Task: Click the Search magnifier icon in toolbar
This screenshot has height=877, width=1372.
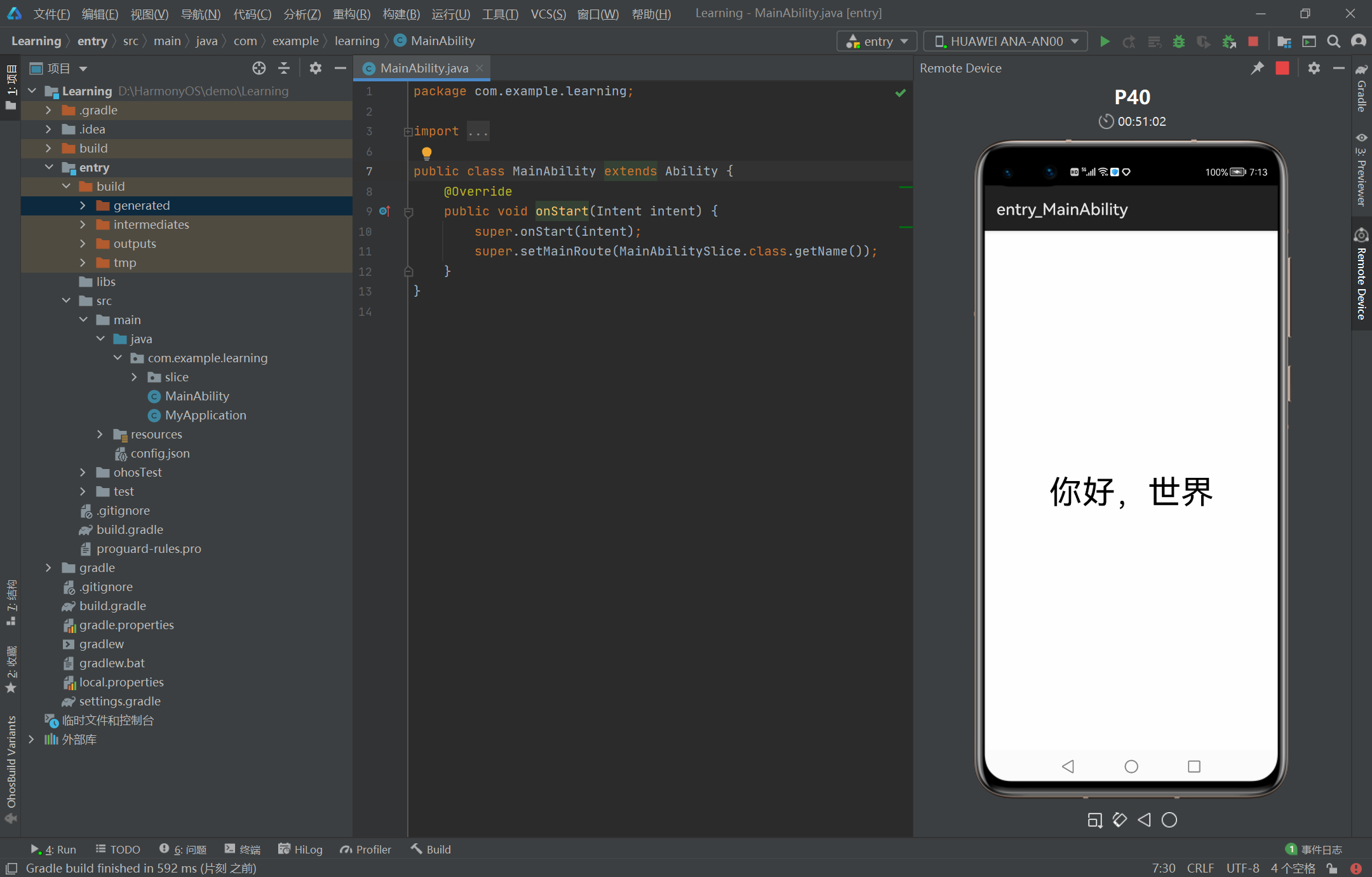Action: (x=1334, y=41)
